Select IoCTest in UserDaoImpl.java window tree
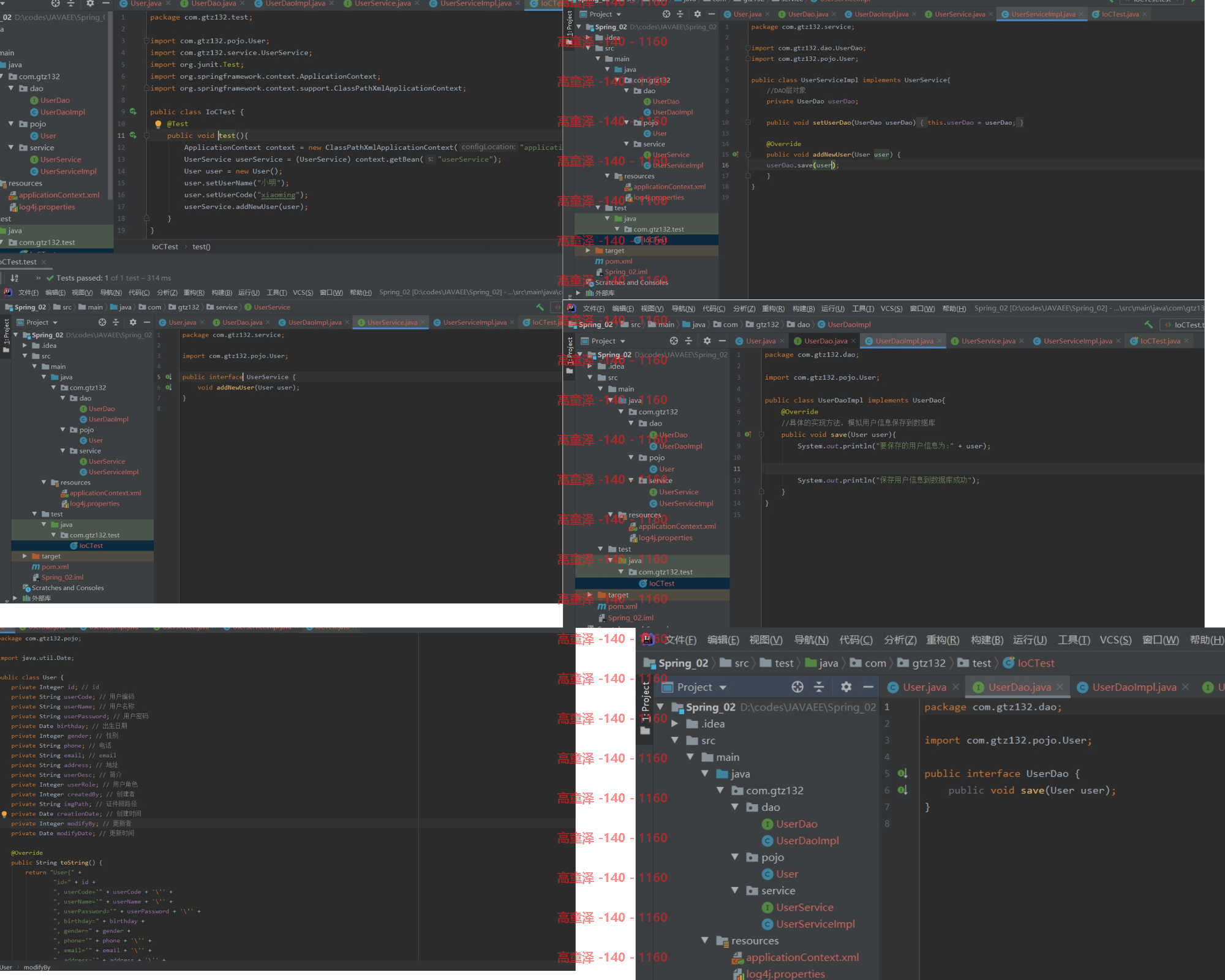The height and width of the screenshot is (980, 1225). pos(656,583)
